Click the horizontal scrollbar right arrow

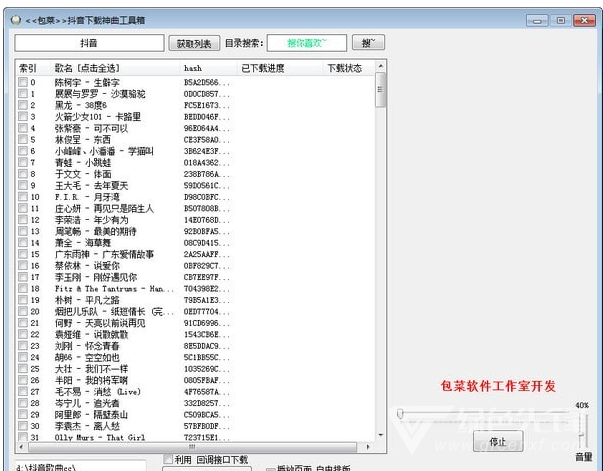[368, 447]
